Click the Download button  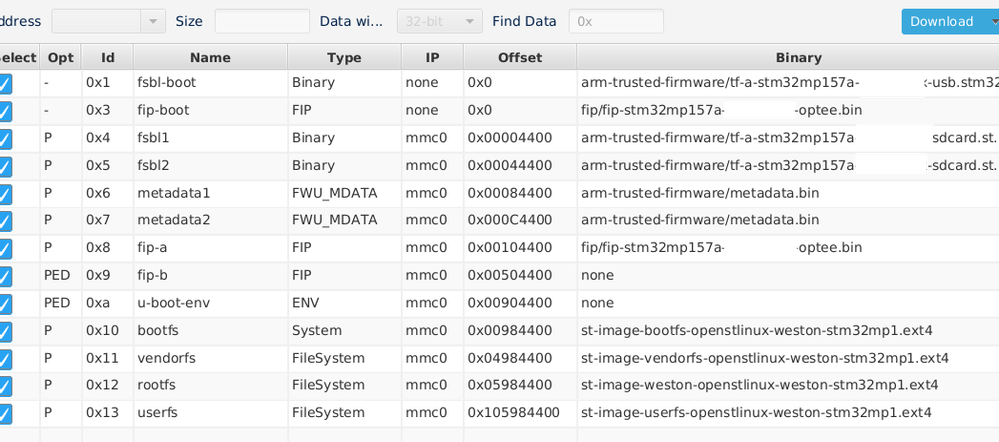click(941, 21)
